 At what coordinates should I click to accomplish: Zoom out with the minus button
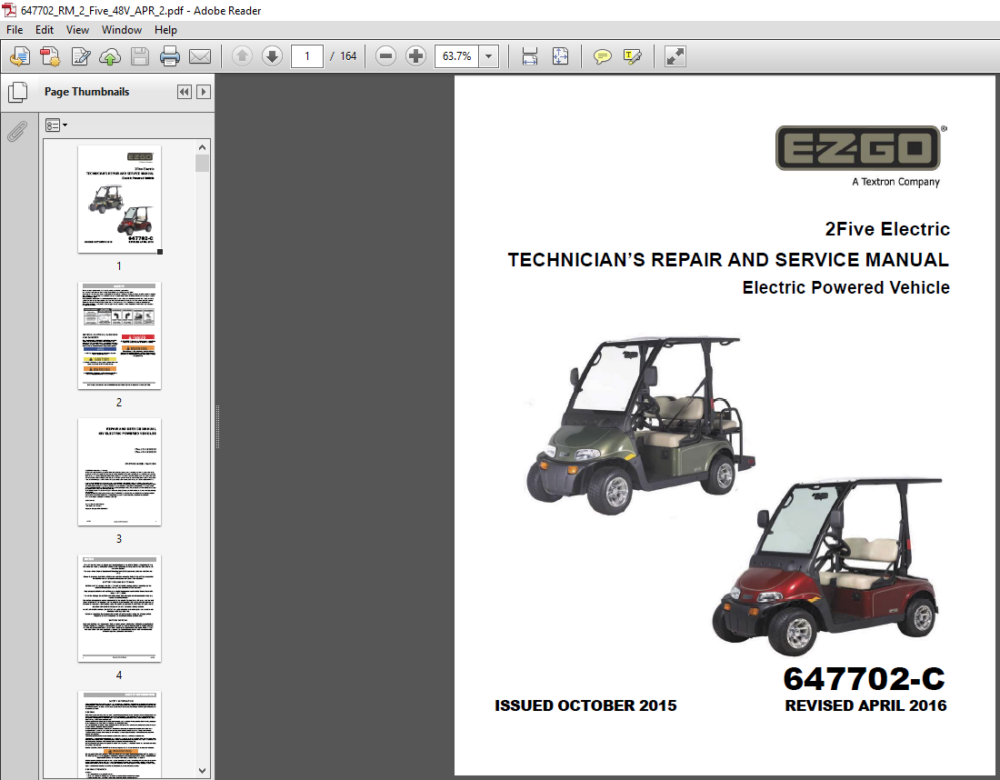(385, 56)
